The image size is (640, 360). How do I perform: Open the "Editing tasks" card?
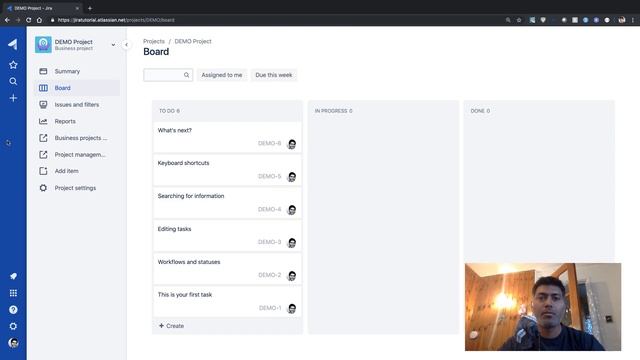[227, 236]
